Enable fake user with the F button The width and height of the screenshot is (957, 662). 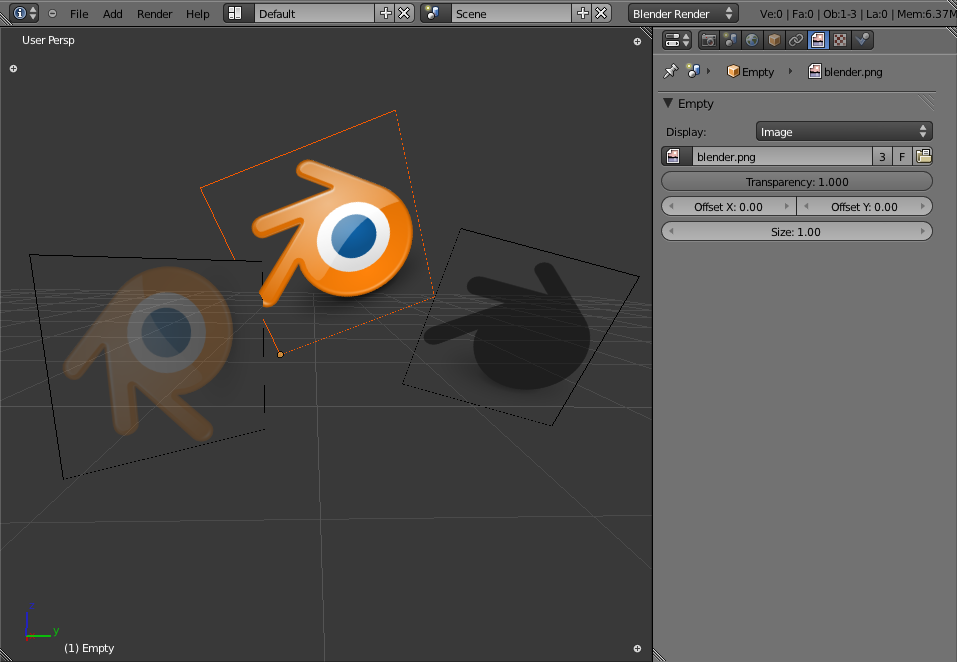[902, 156]
